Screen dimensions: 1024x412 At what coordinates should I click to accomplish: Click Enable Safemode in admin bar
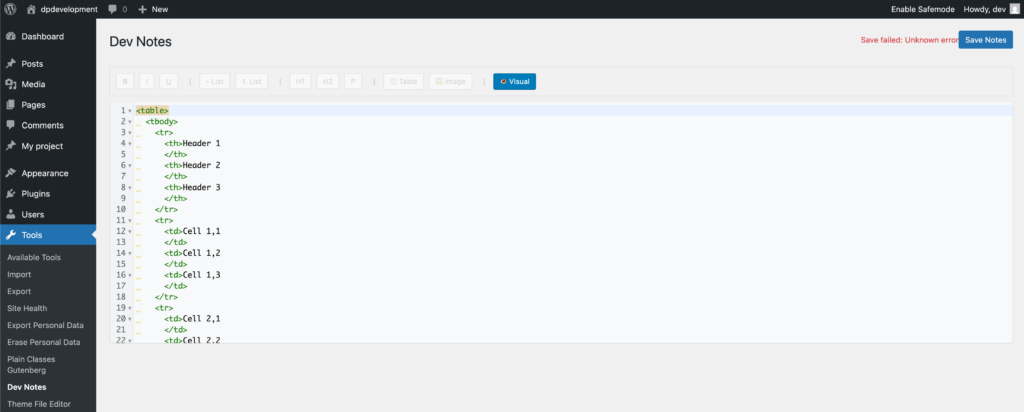[922, 9]
